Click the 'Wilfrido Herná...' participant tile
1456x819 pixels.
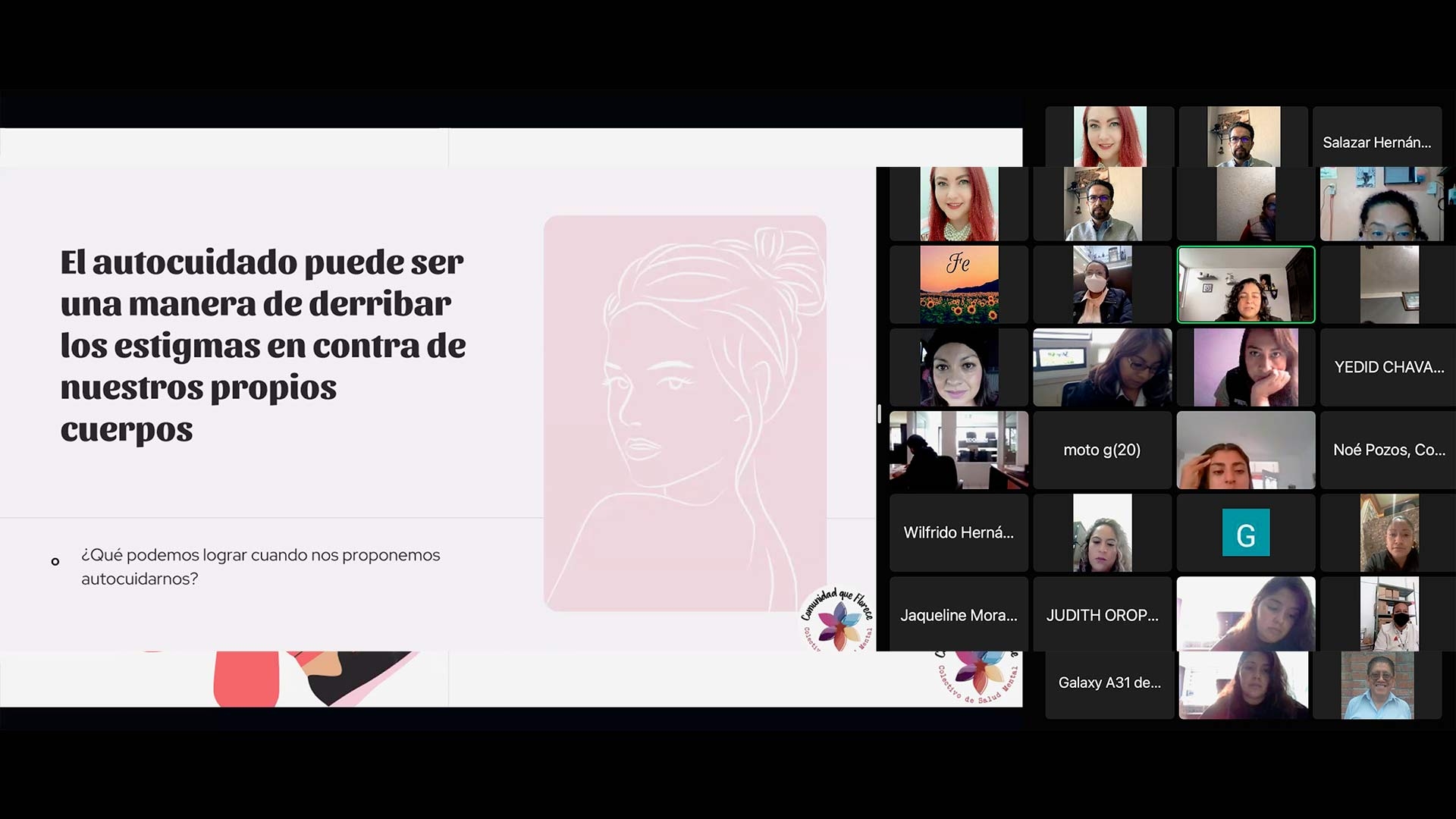tap(959, 533)
